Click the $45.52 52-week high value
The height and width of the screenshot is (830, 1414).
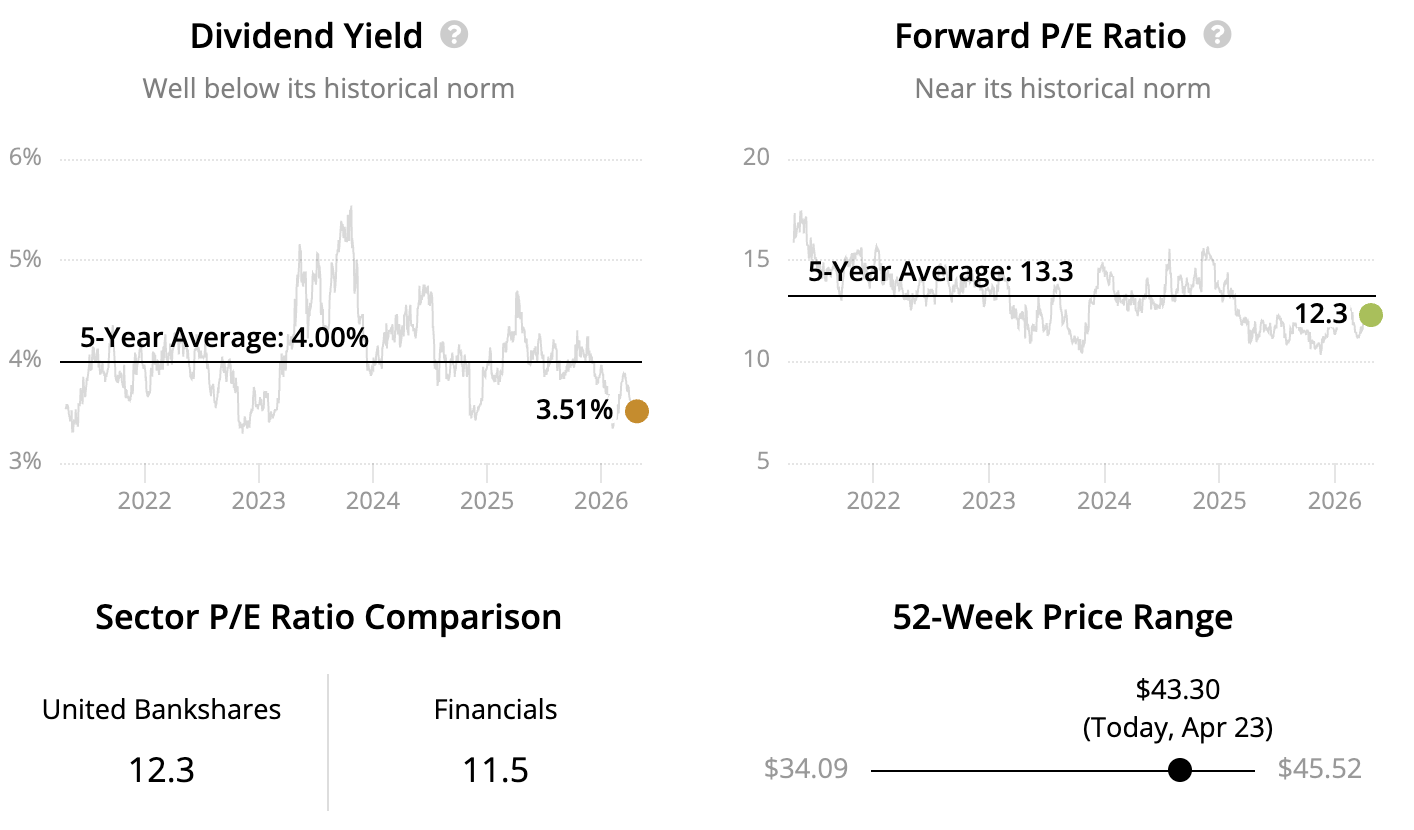click(1320, 769)
